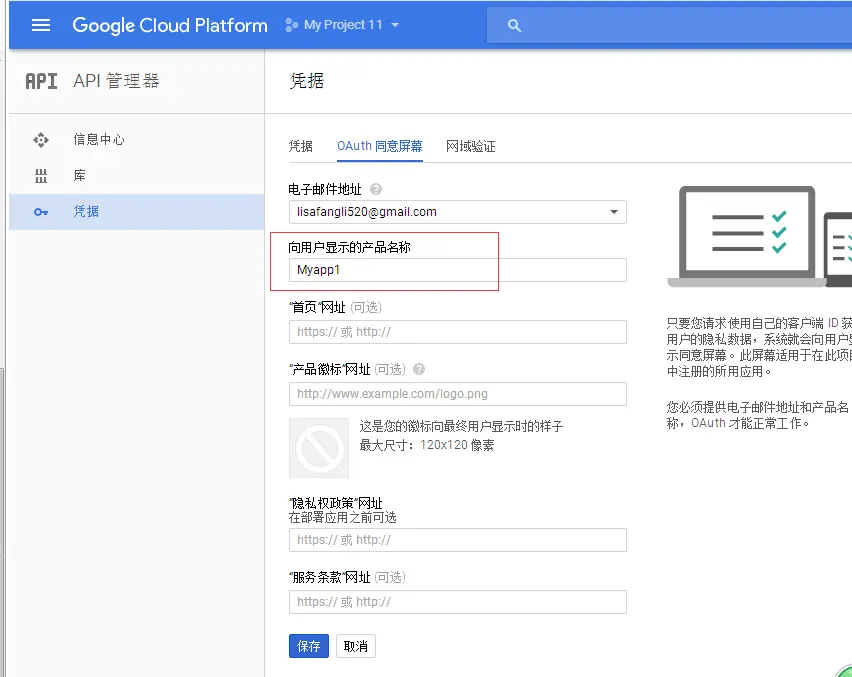Click the 保存 button
Image resolution: width=852 pixels, height=677 pixels.
(x=309, y=646)
